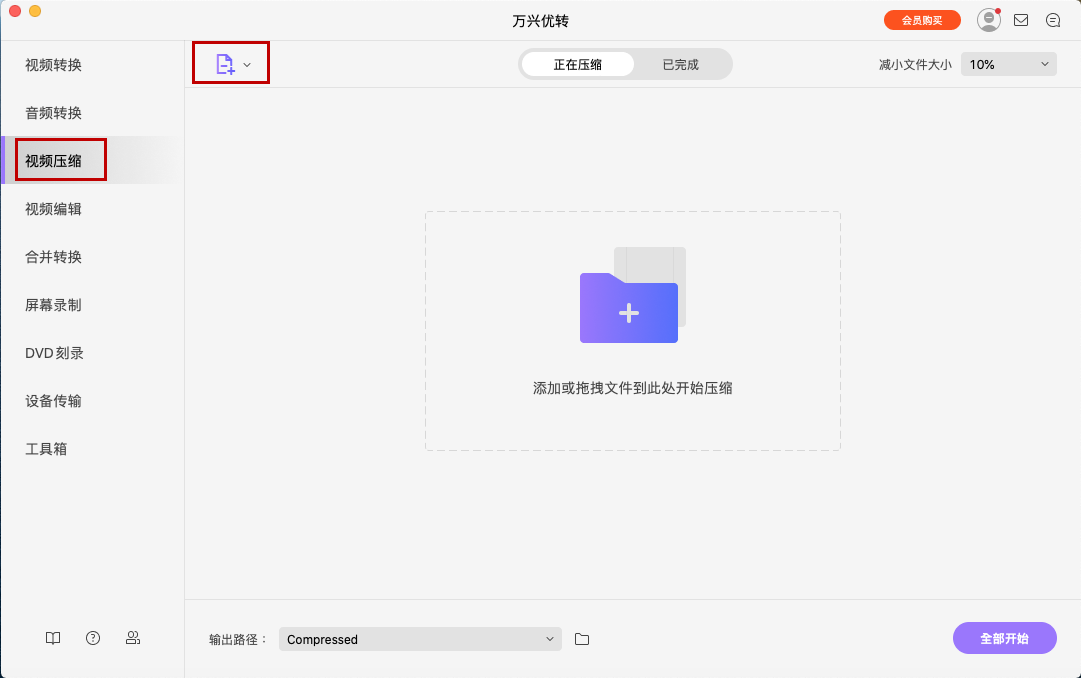Click the user account avatar icon
This screenshot has width=1081, height=678.
click(988, 19)
